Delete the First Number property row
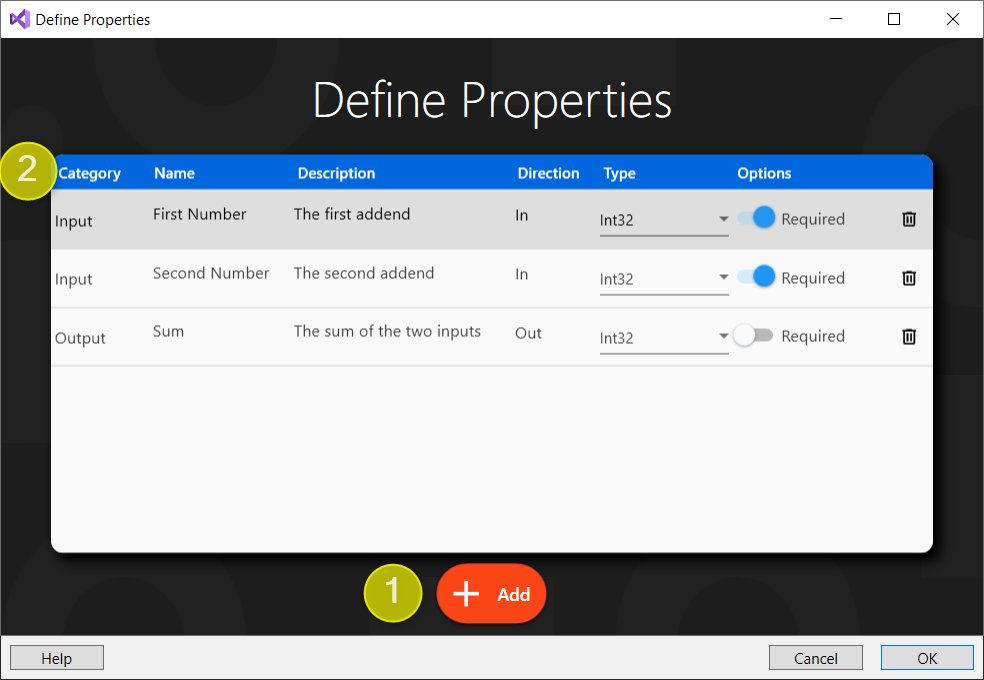The width and height of the screenshot is (984, 680). coord(908,219)
